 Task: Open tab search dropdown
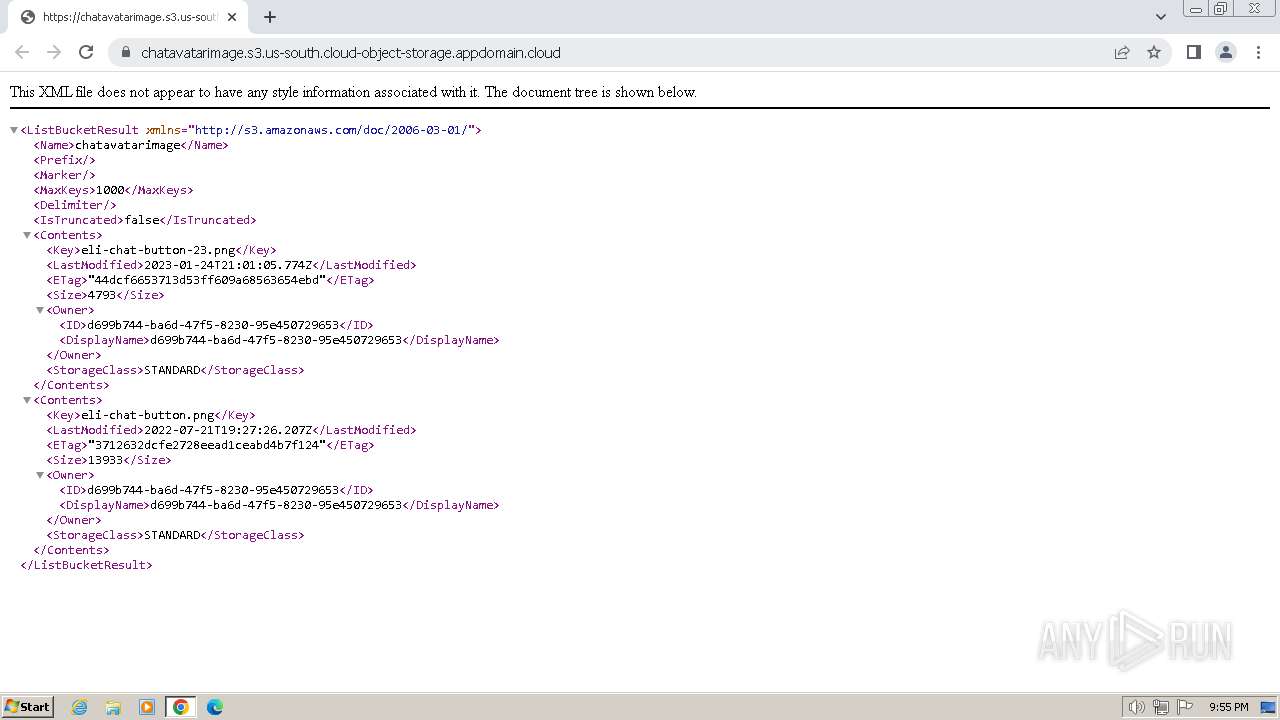pyautogui.click(x=1160, y=17)
